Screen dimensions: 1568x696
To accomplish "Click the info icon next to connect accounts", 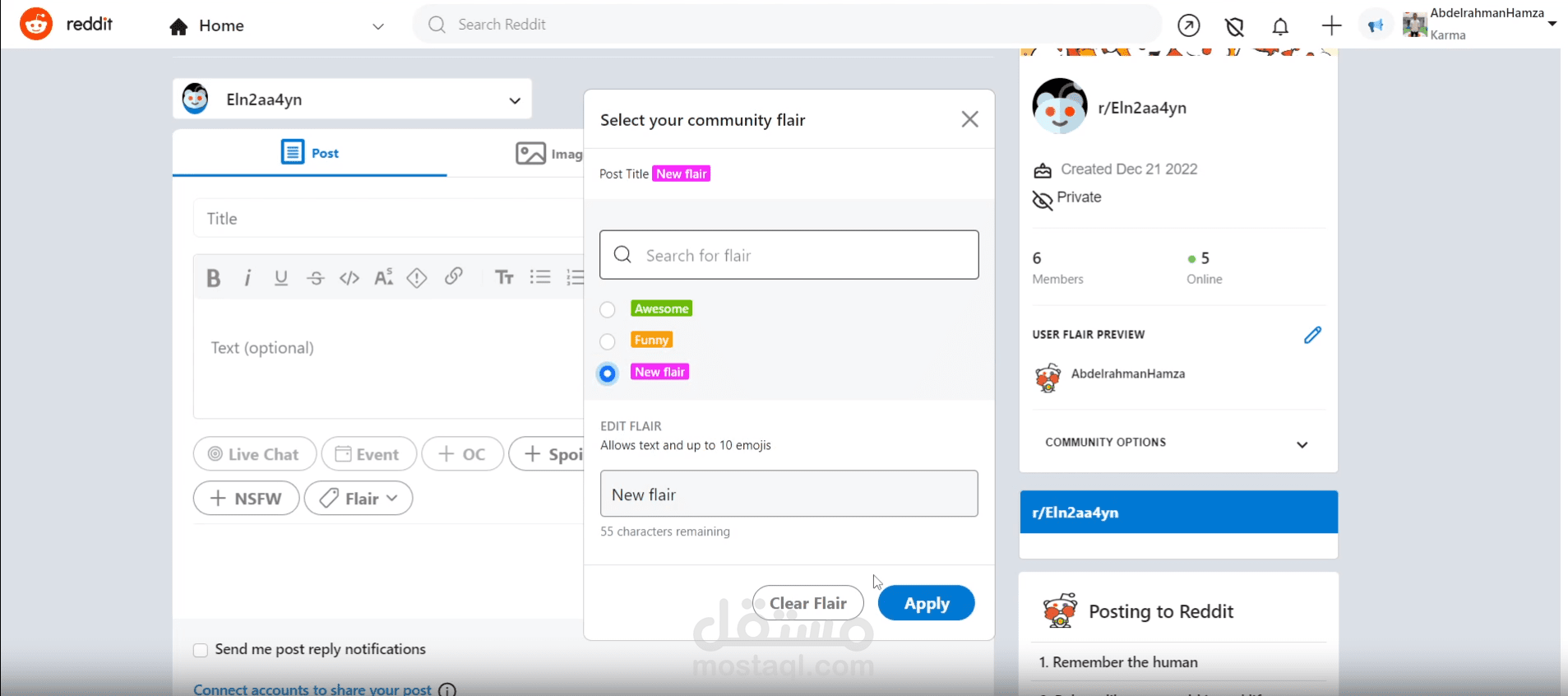I will pyautogui.click(x=447, y=689).
